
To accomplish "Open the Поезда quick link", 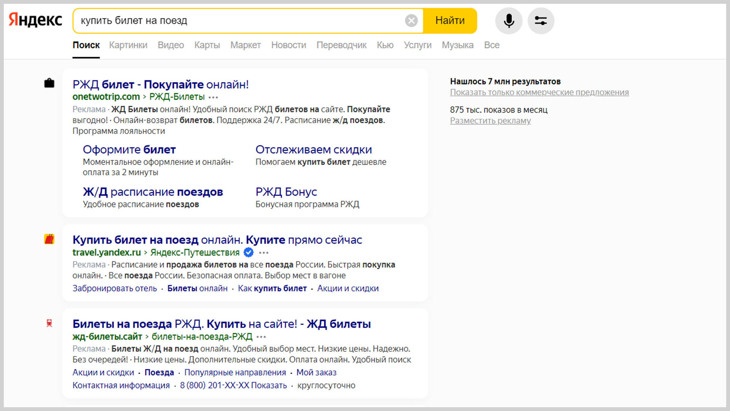I will (x=159, y=372).
